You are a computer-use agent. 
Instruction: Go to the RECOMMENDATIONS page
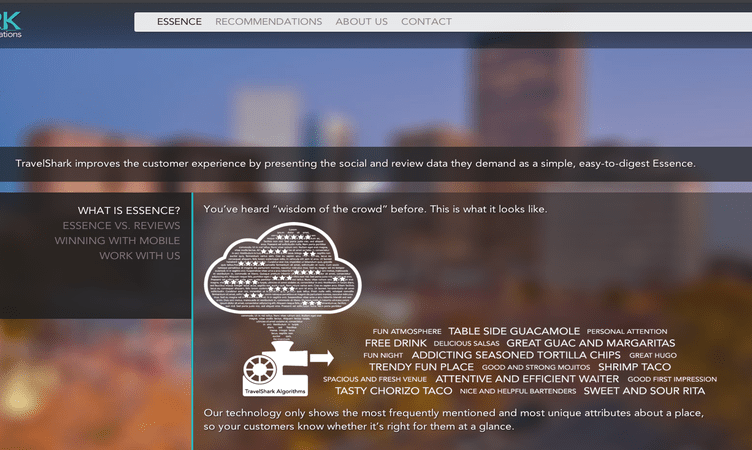[x=269, y=22]
